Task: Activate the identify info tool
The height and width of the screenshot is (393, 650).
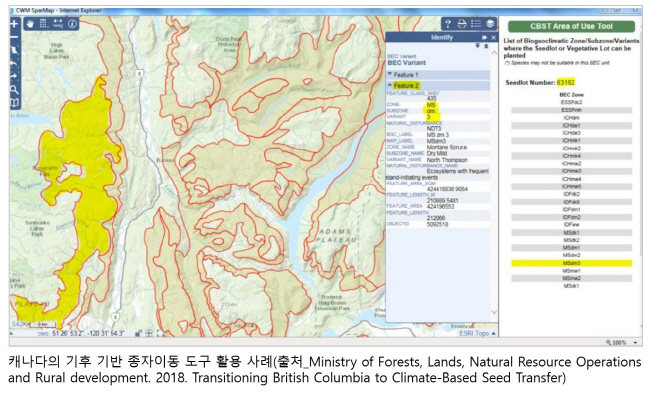Action: pos(73,24)
